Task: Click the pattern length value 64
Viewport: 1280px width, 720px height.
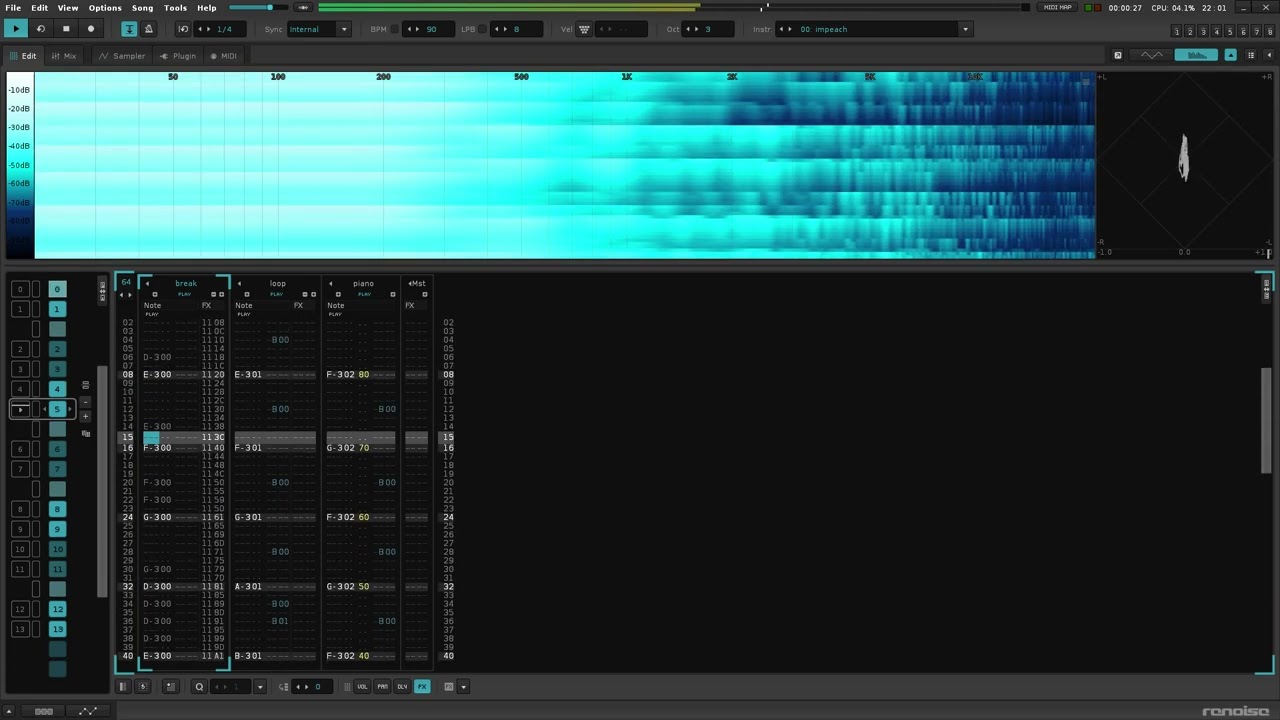Action: (126, 283)
